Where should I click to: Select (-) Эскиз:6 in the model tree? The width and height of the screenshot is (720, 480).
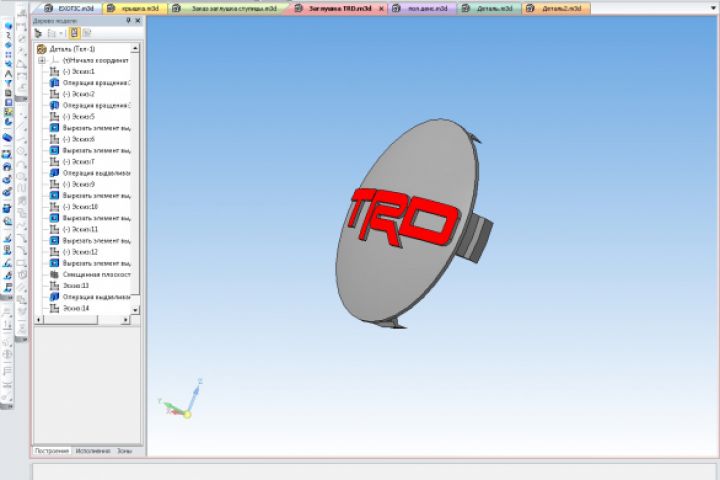[x=73, y=139]
